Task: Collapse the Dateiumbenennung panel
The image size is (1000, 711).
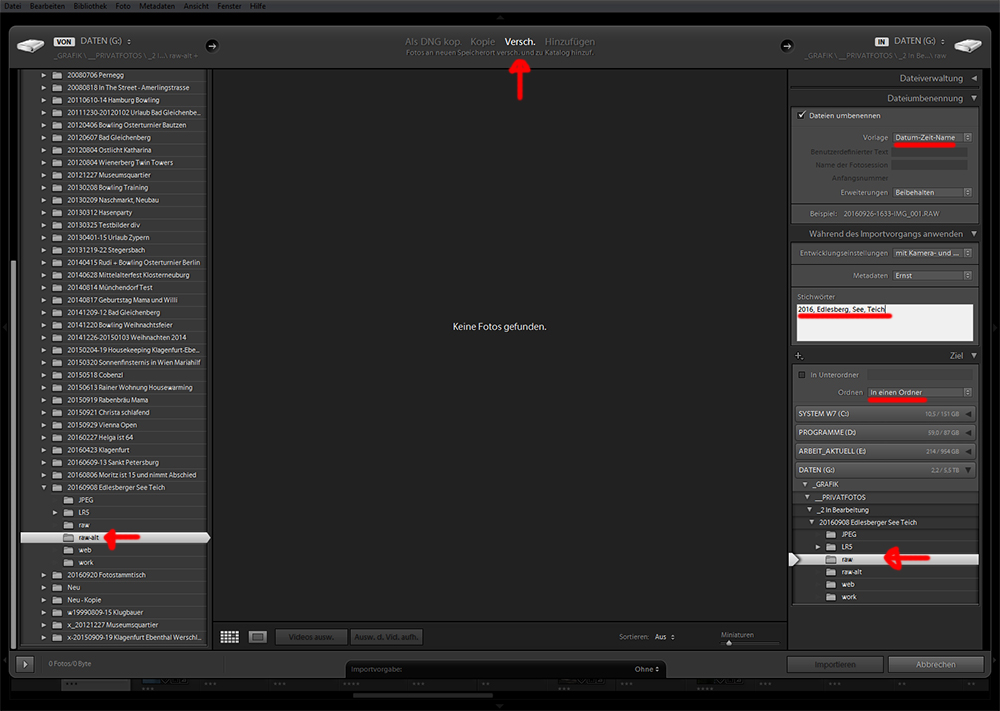Action: coord(974,98)
